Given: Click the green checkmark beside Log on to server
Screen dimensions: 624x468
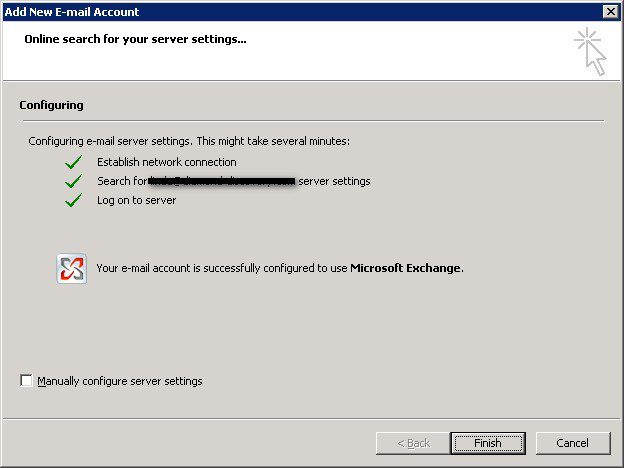Looking at the screenshot, I should 74,200.
